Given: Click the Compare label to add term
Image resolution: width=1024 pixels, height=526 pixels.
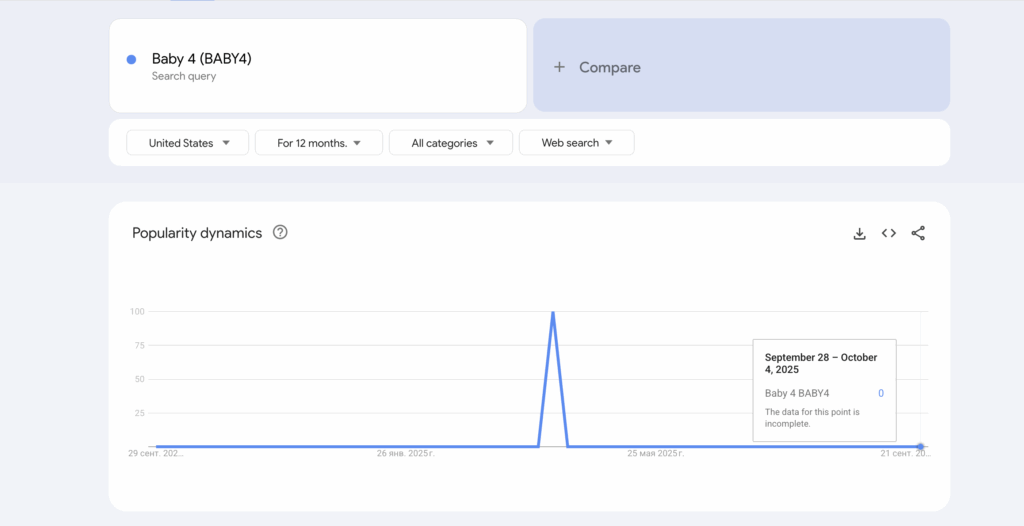Looking at the screenshot, I should (610, 67).
